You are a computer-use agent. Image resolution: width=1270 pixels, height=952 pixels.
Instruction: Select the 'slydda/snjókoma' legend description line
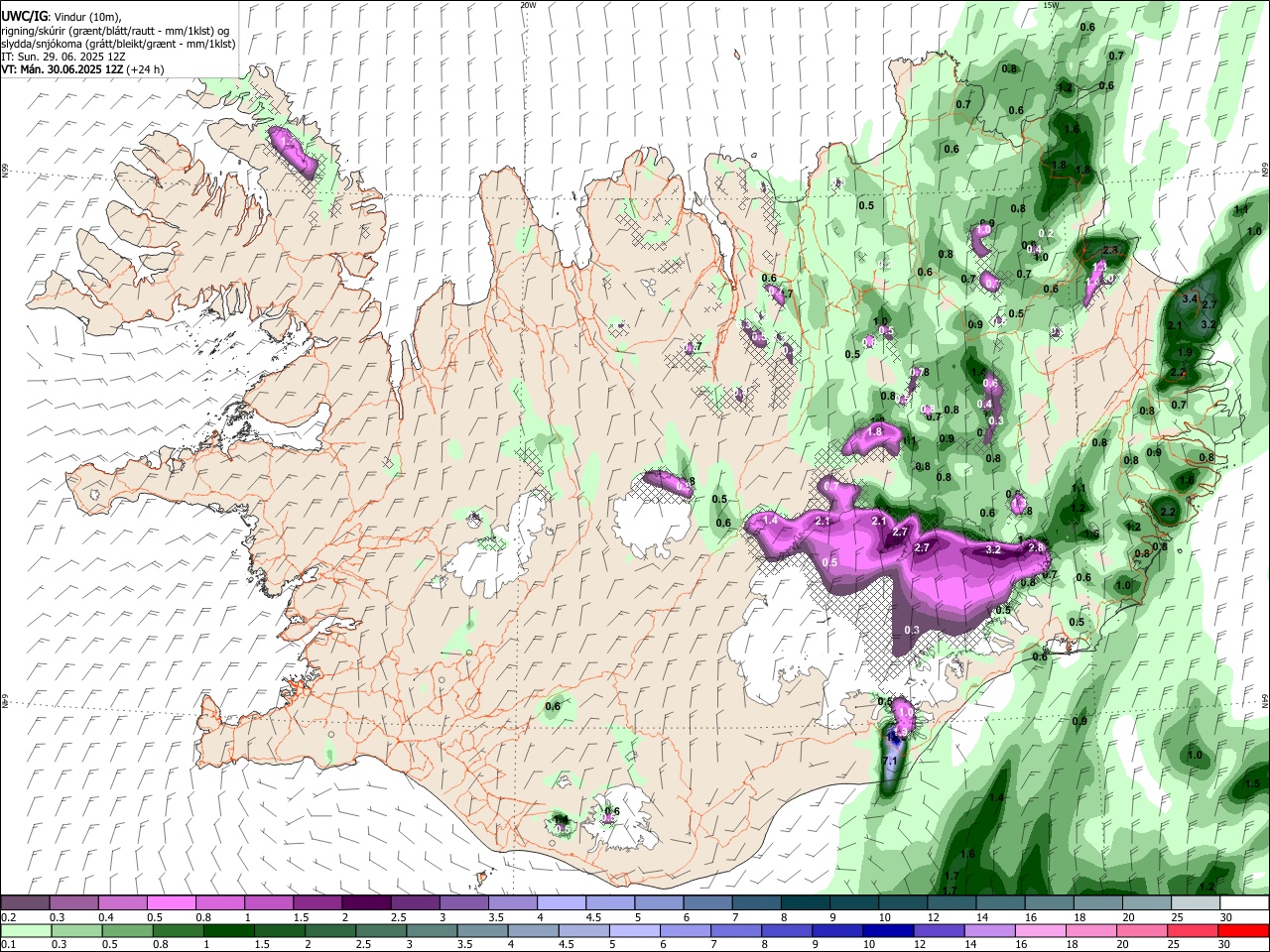119,44
